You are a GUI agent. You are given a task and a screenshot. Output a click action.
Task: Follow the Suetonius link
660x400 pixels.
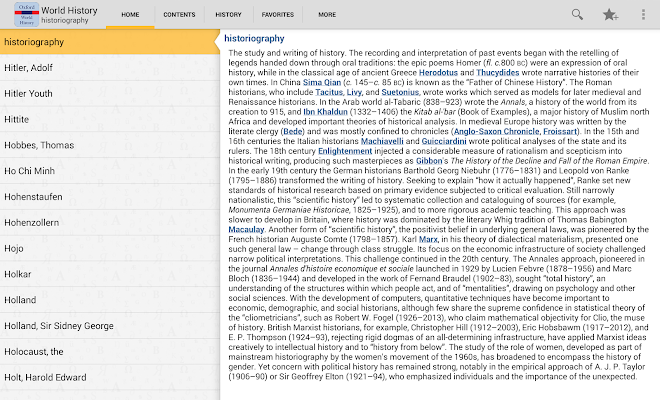pyautogui.click(x=400, y=92)
